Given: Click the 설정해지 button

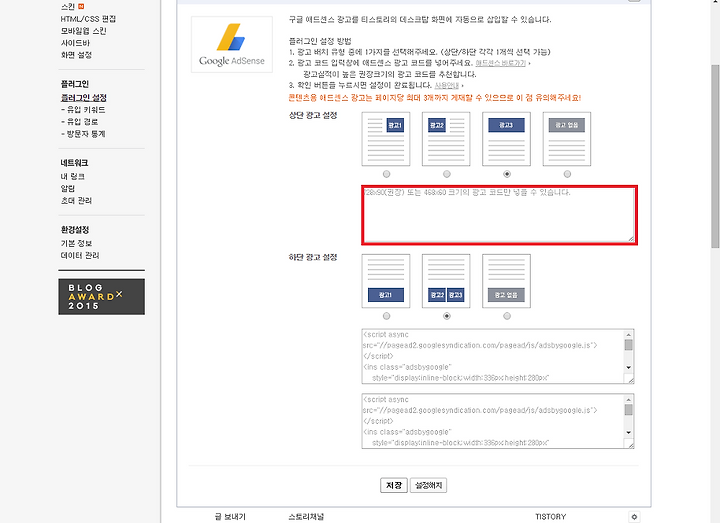Looking at the screenshot, I should coord(428,485).
